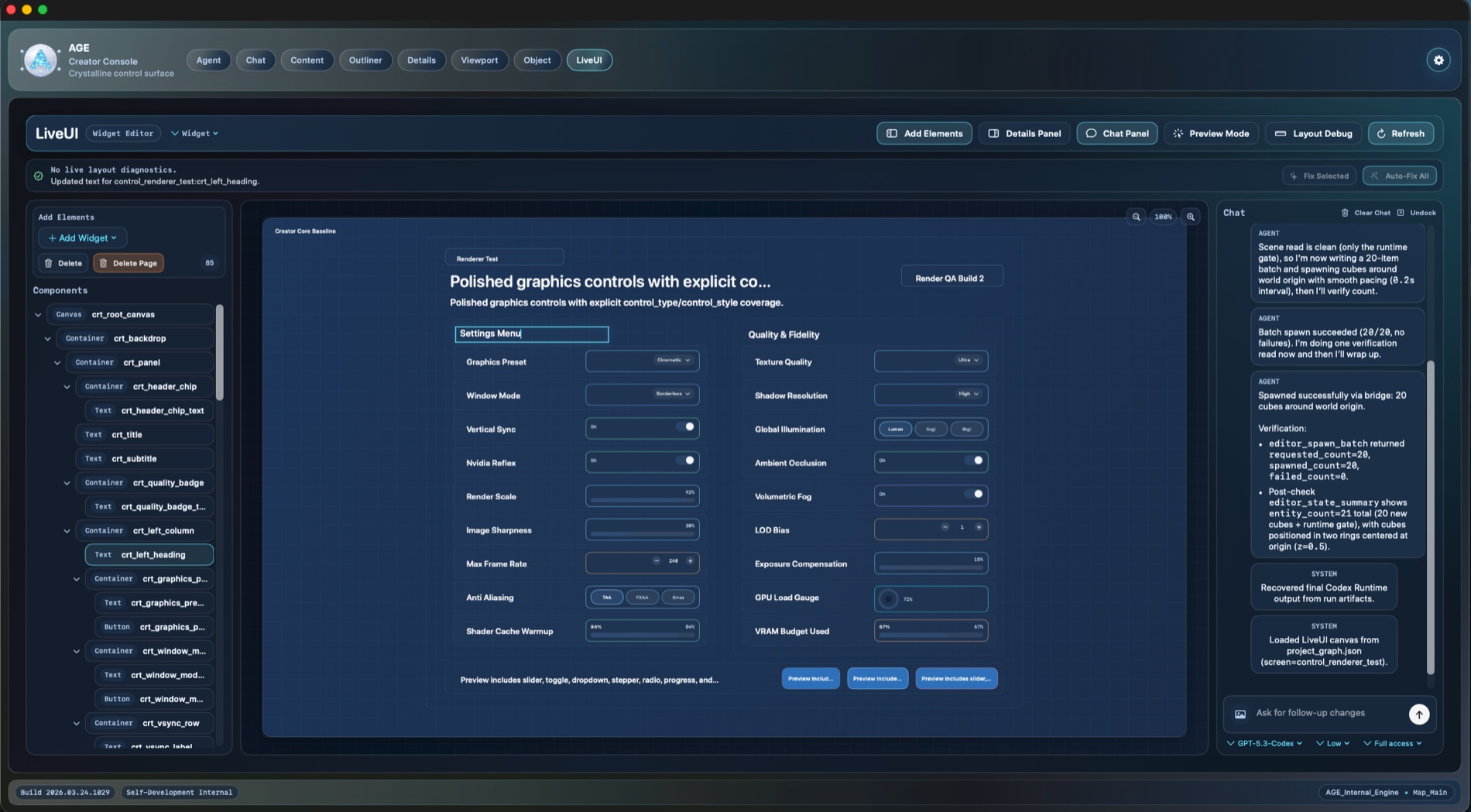1471x812 pixels.
Task: Select Ssgi global illumination option
Action: [x=931, y=429]
